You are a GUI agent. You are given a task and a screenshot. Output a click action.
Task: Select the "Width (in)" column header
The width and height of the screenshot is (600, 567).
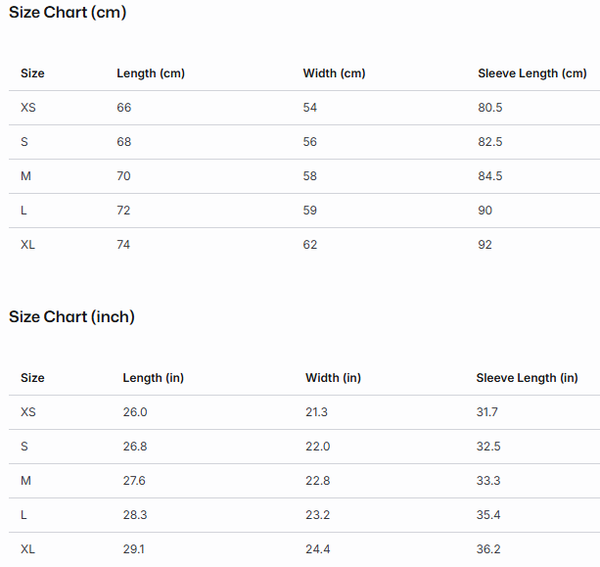pyautogui.click(x=333, y=378)
